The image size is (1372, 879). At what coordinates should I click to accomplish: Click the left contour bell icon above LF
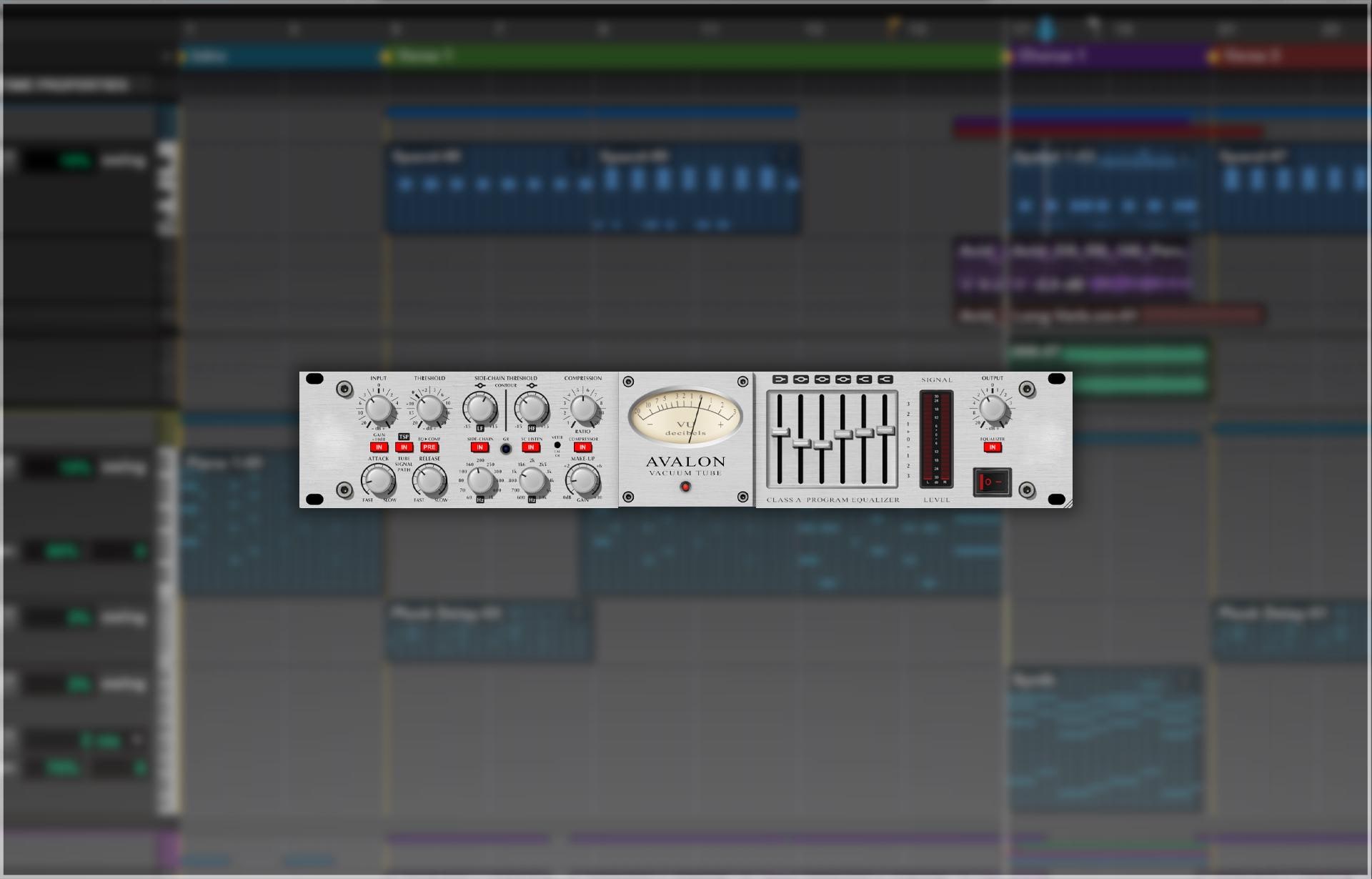tap(480, 386)
